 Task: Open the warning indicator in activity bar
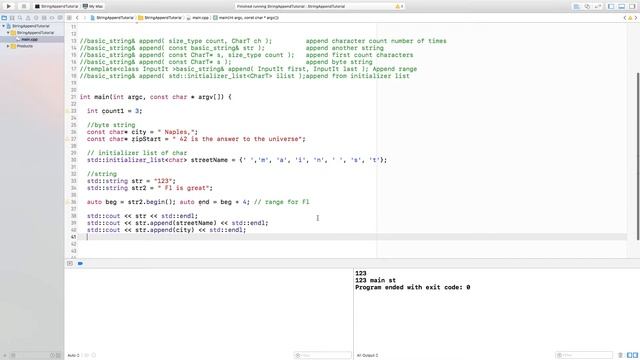tap(399, 7)
